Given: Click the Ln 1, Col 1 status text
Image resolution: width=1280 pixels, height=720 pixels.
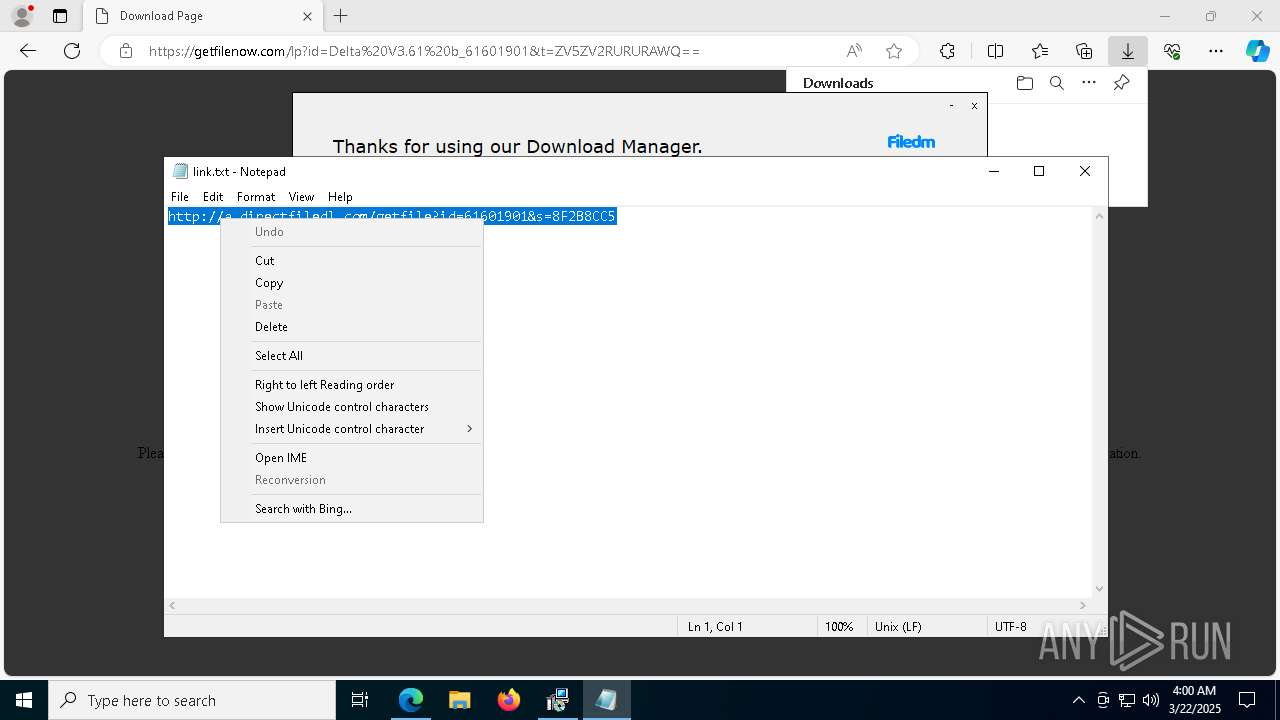Looking at the screenshot, I should [715, 627].
